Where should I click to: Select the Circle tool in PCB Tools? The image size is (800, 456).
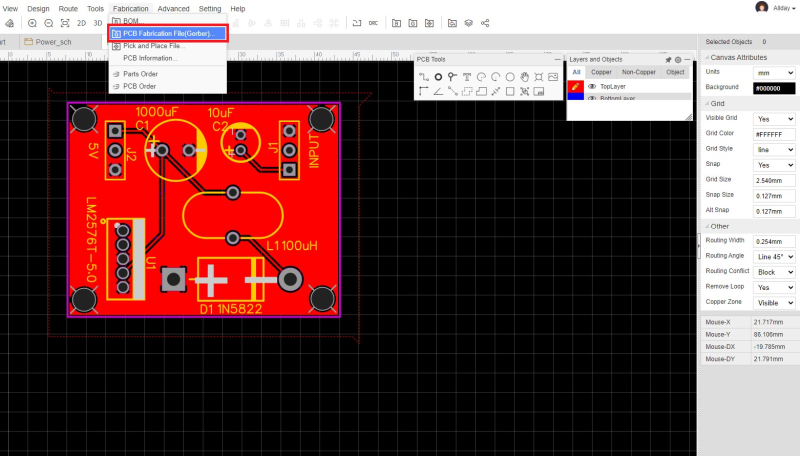tap(510, 77)
